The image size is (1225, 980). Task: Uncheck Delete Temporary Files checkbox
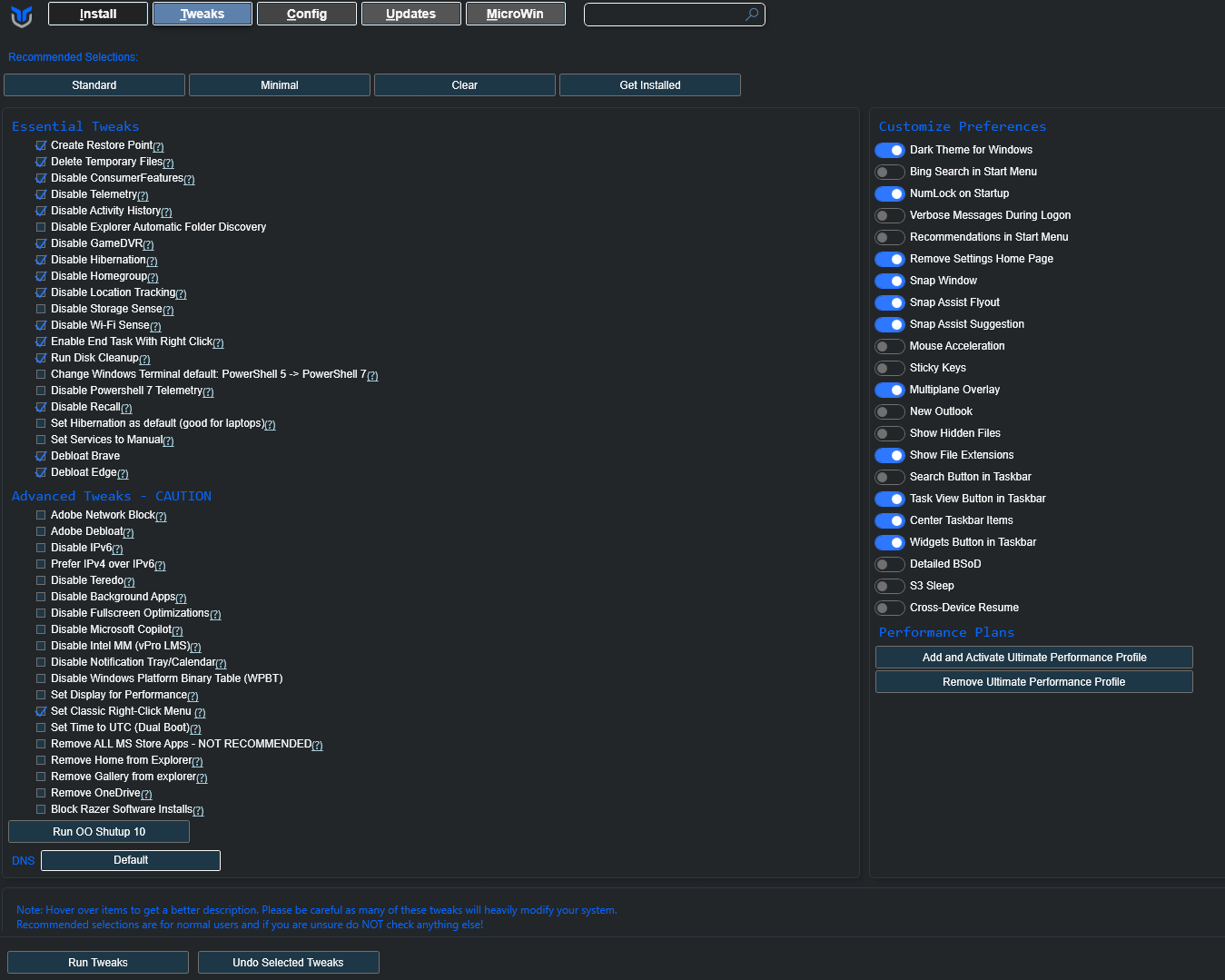(x=41, y=162)
